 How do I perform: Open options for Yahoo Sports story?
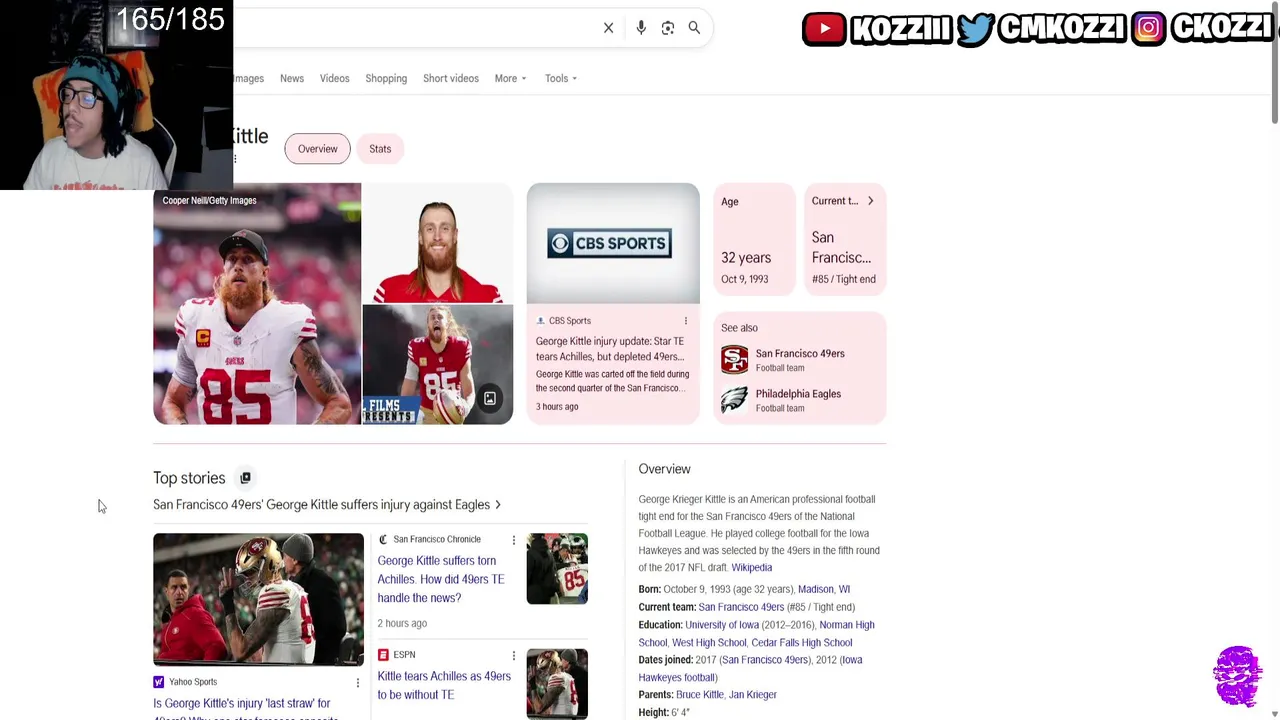[357, 682]
